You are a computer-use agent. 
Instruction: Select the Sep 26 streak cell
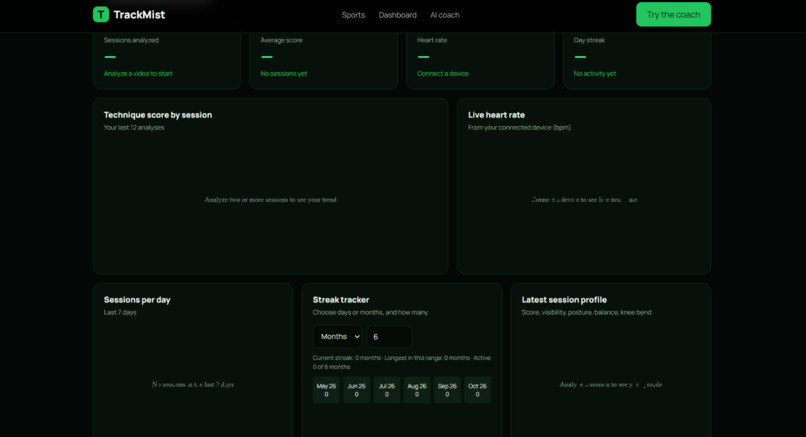click(447, 390)
